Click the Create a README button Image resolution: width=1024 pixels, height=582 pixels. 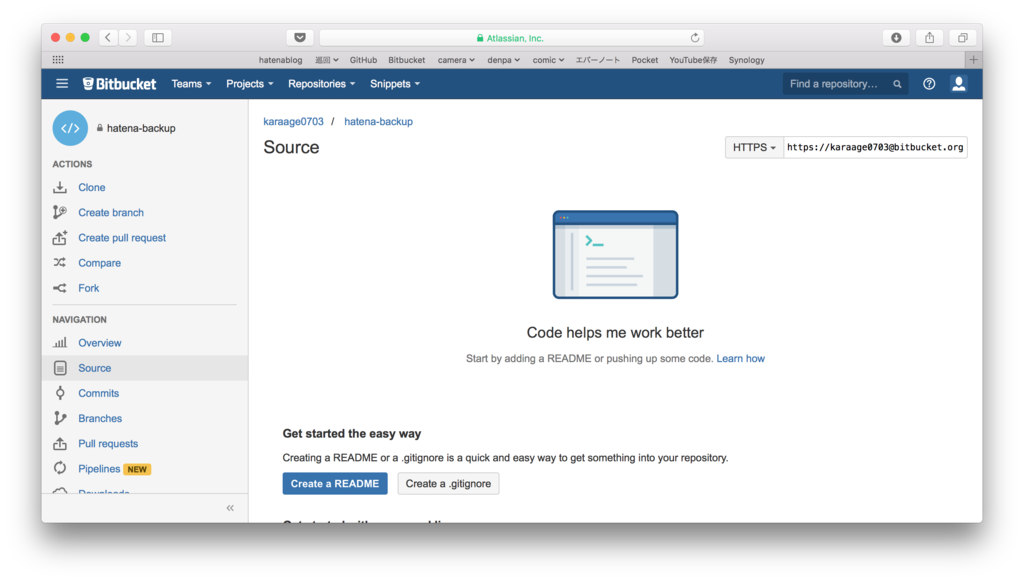(335, 484)
